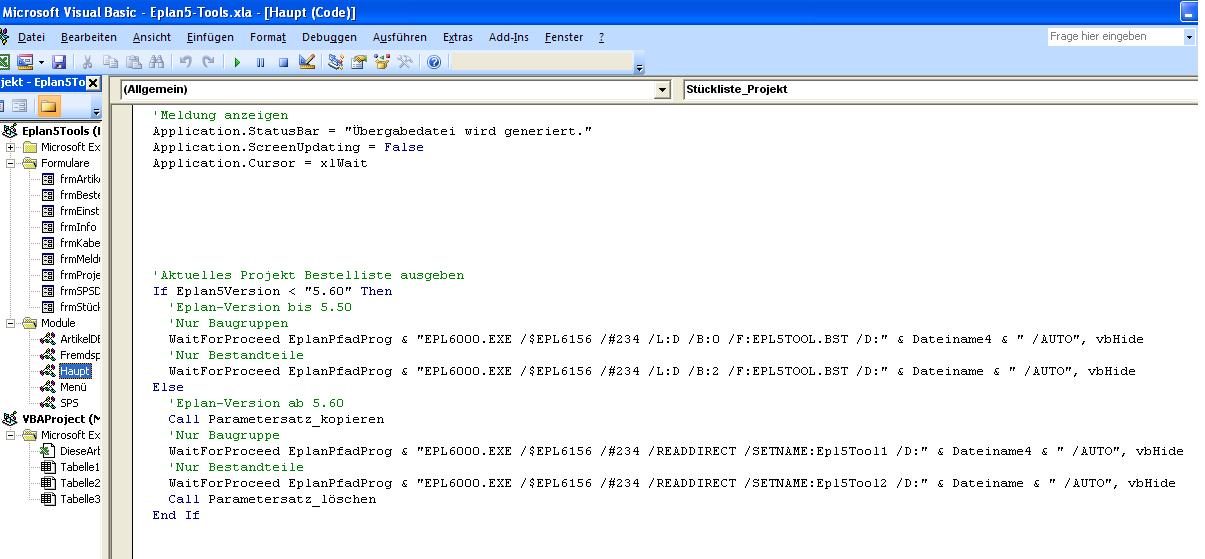The width and height of the screenshot is (1205, 559).
Task: Open the Datei menu
Action: click(31, 37)
